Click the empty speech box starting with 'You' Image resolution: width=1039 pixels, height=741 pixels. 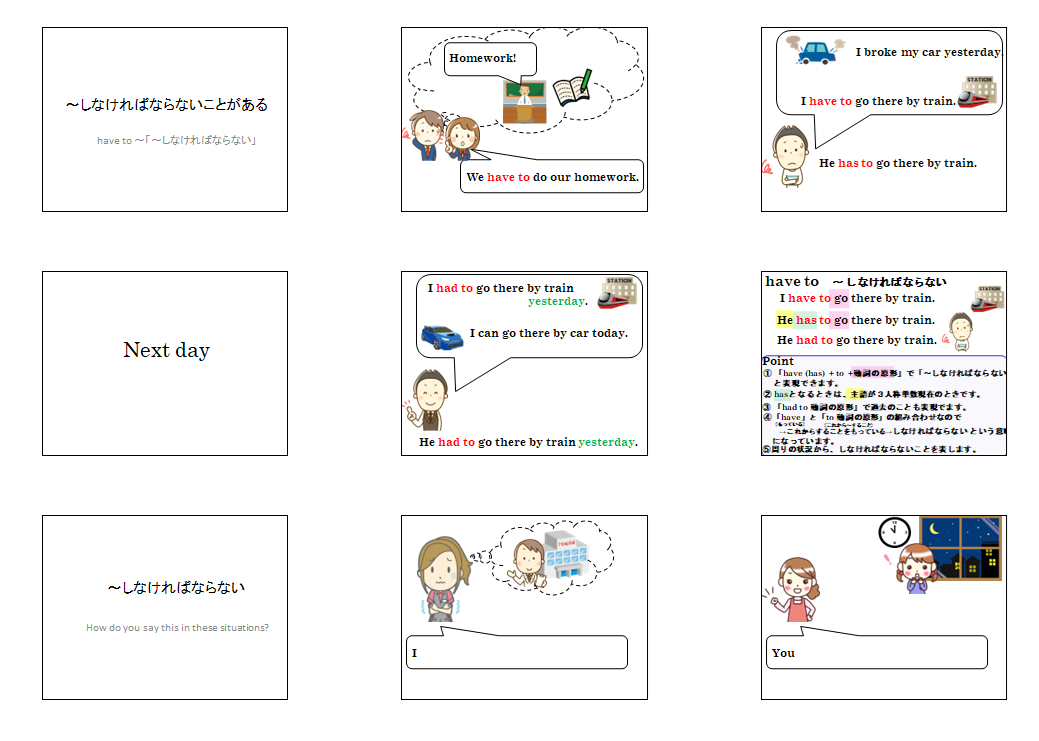(x=877, y=652)
